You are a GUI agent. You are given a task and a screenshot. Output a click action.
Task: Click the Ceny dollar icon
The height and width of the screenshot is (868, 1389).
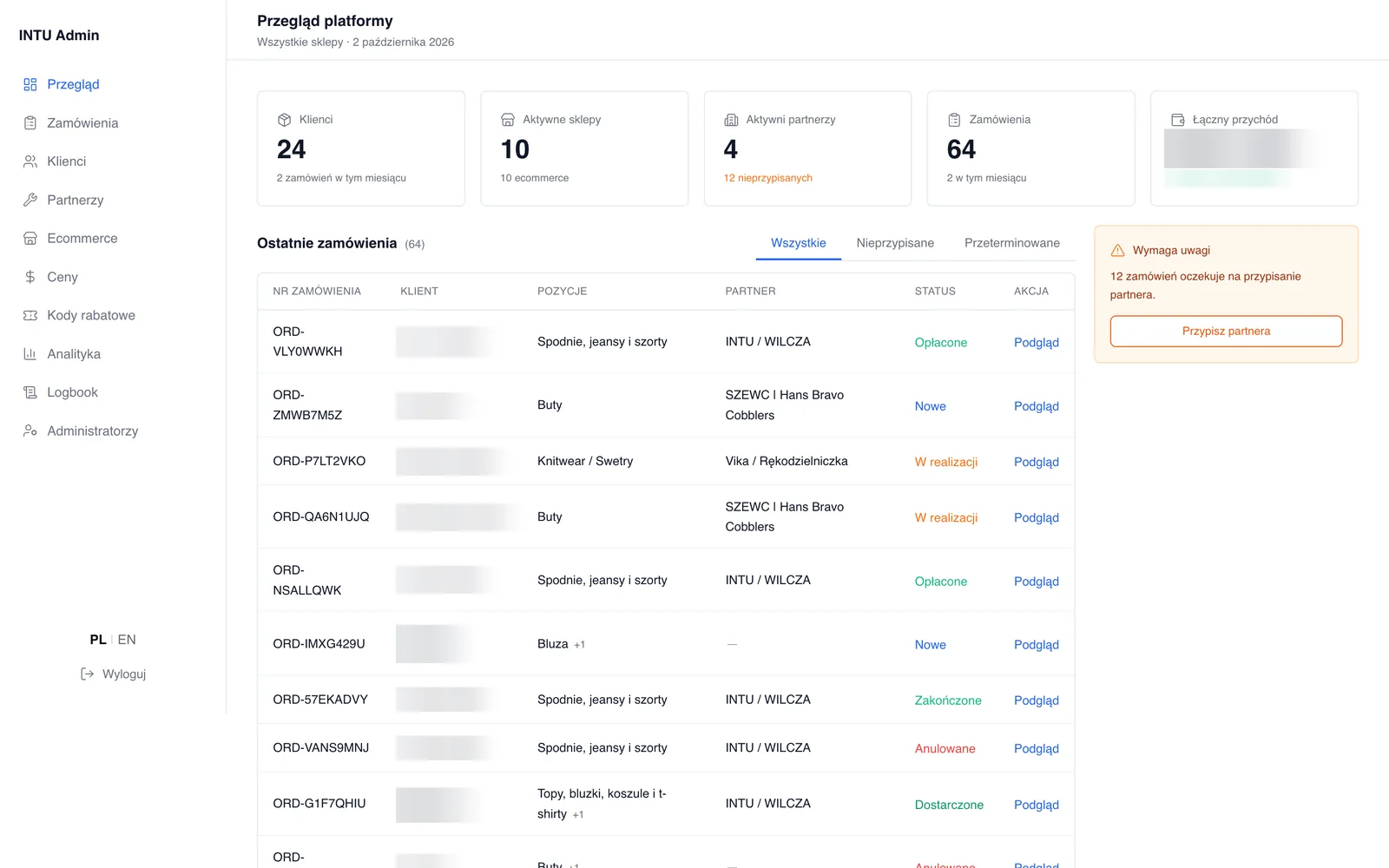[x=30, y=277]
